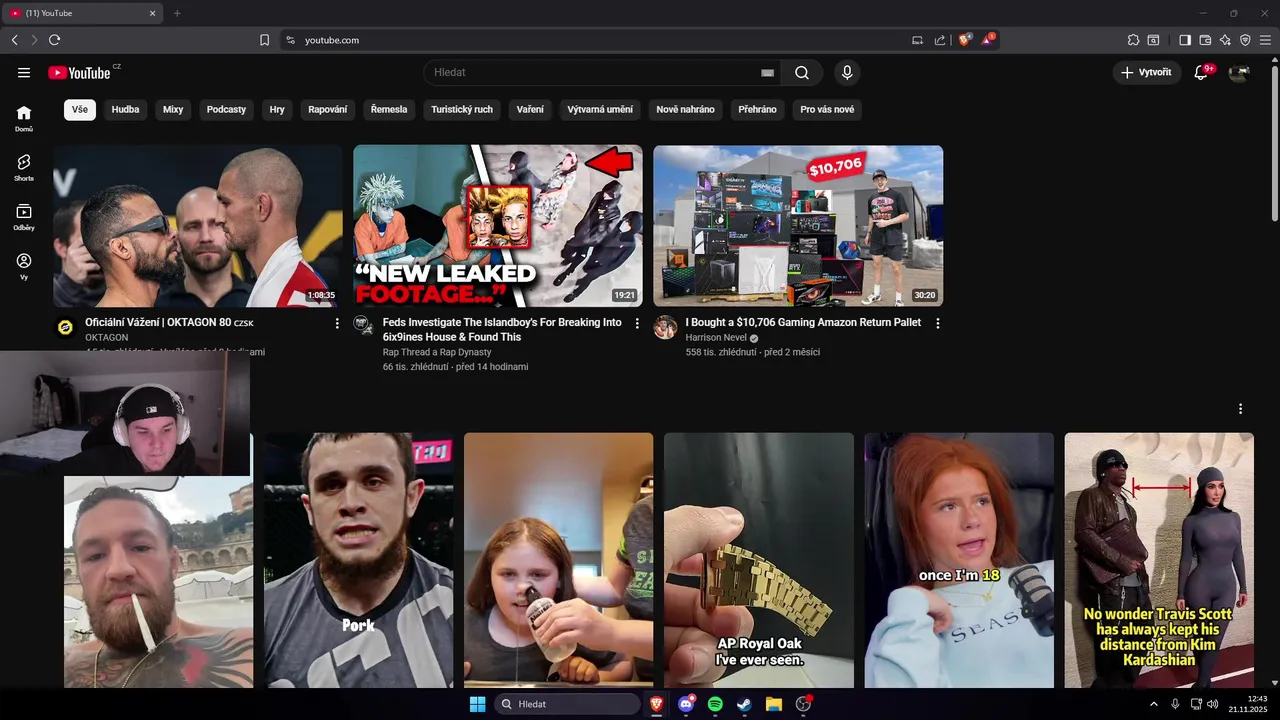Open the Vy sidebar section
Image resolution: width=1280 pixels, height=720 pixels.
pos(24,266)
